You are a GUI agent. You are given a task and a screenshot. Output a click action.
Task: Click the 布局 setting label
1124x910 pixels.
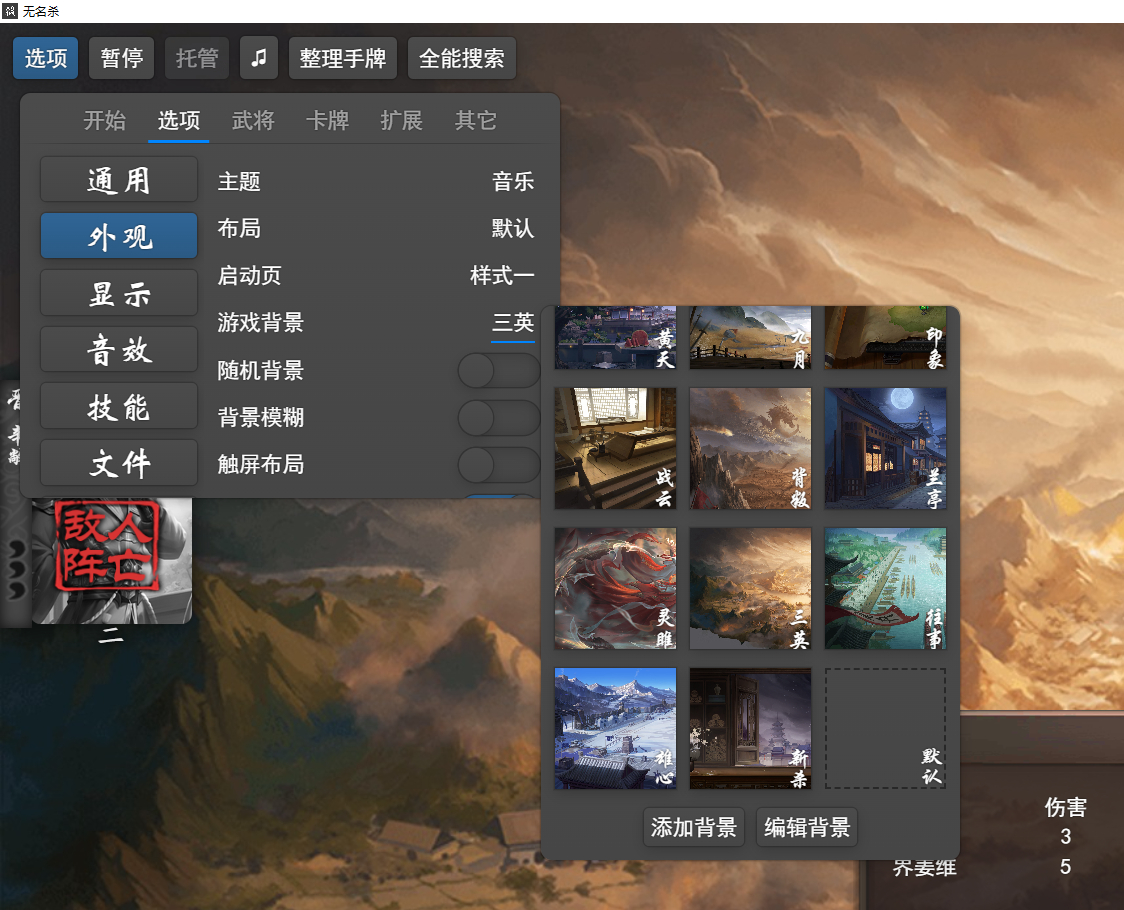click(239, 228)
